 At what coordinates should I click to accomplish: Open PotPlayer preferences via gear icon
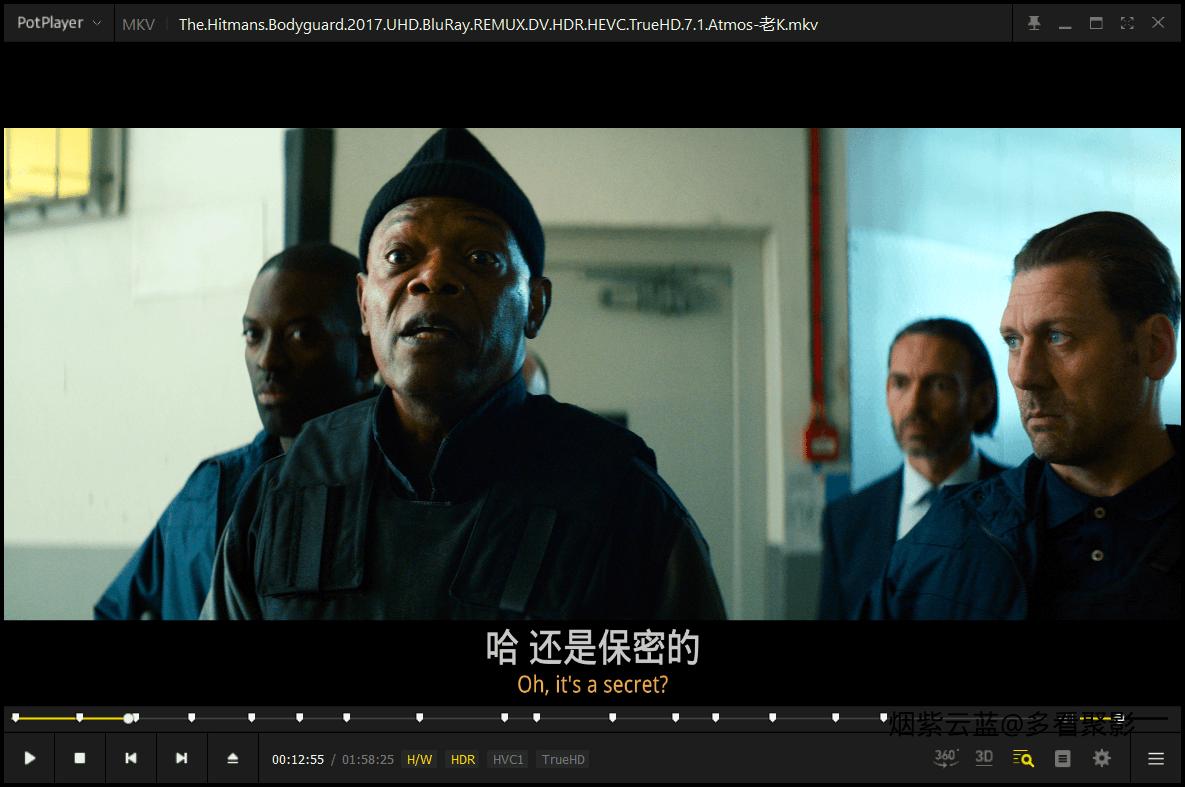pyautogui.click(x=1101, y=758)
